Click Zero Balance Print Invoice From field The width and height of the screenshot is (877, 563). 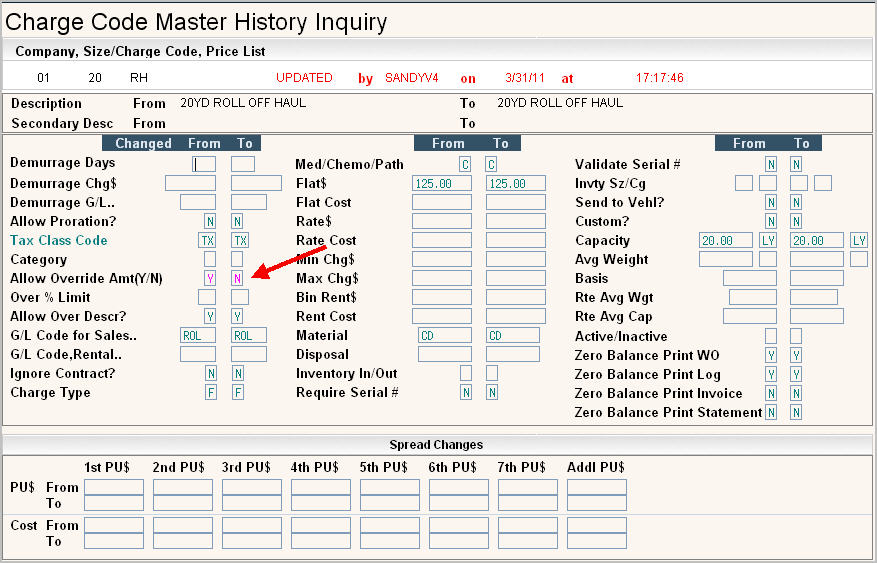[771, 393]
